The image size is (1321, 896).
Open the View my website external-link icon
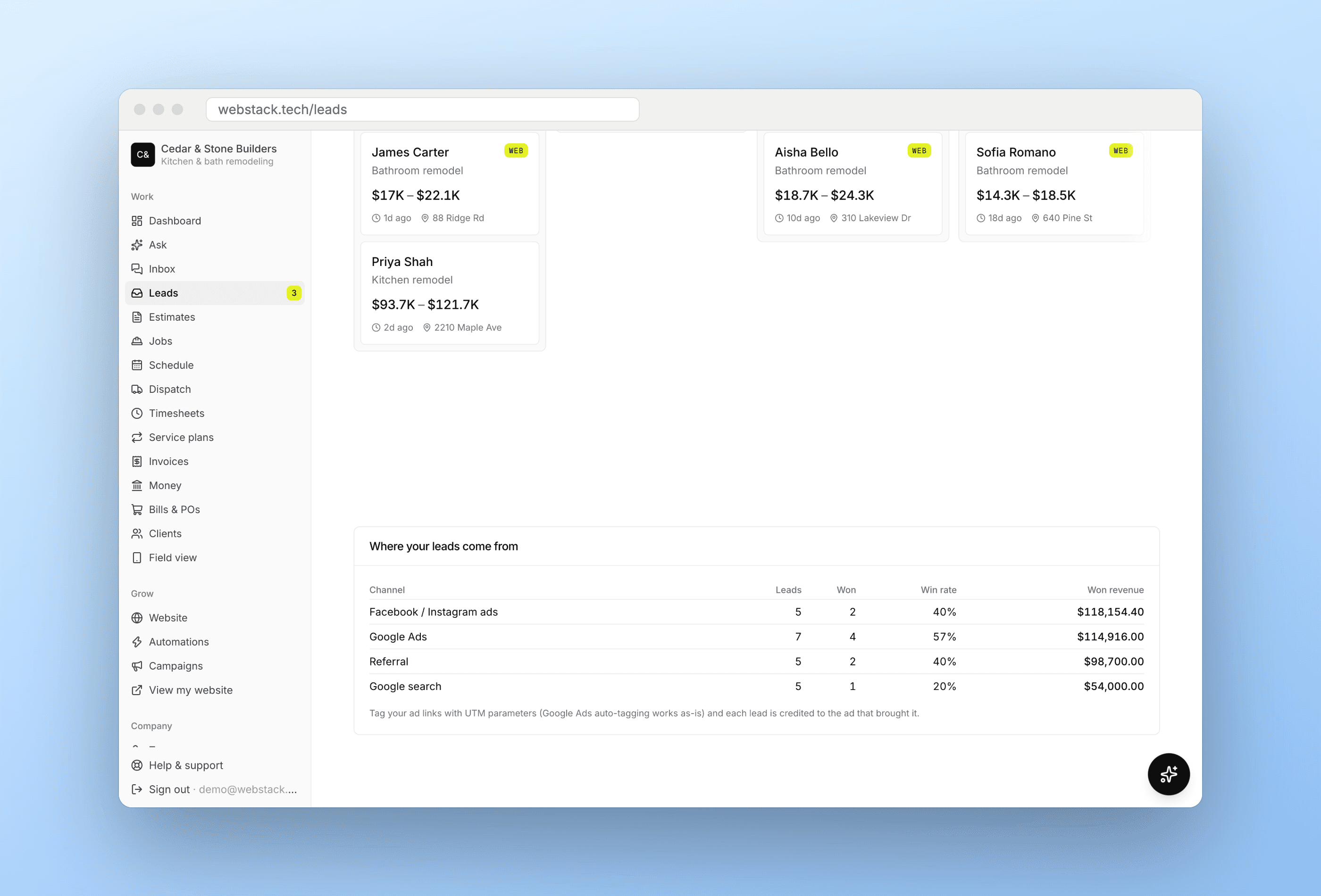pyautogui.click(x=137, y=690)
